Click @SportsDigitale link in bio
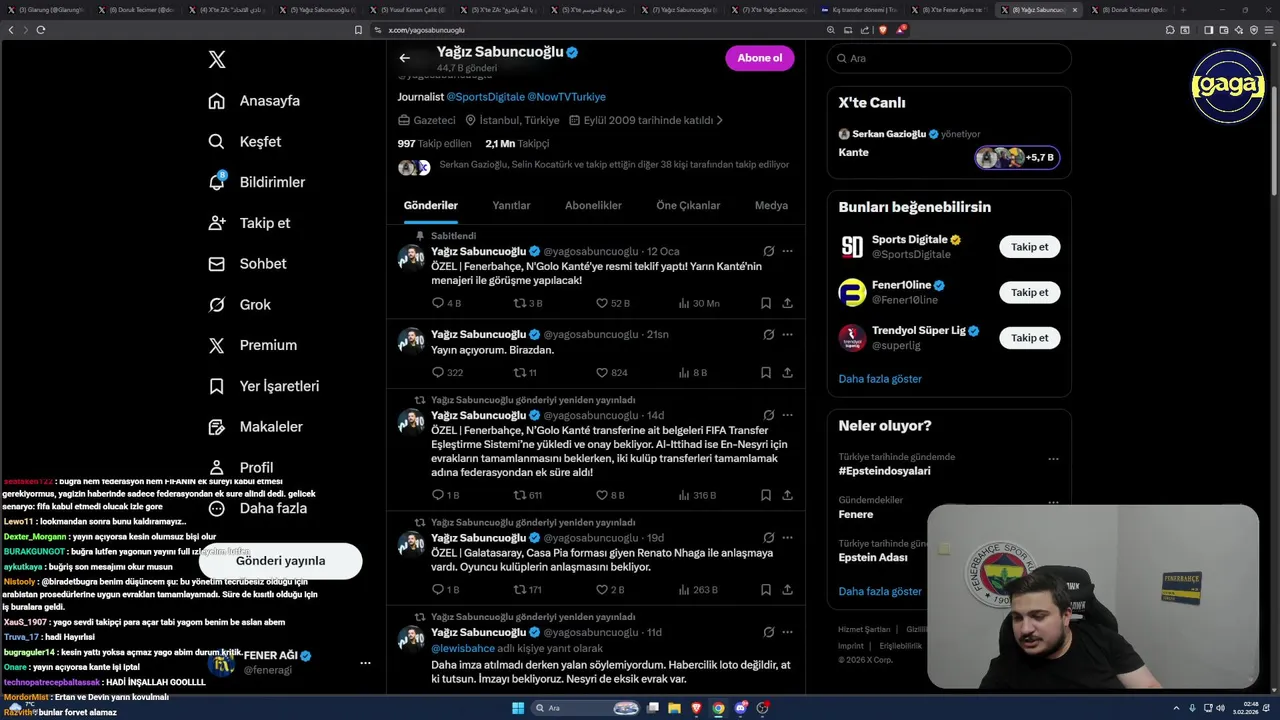The image size is (1280, 720). point(485,97)
